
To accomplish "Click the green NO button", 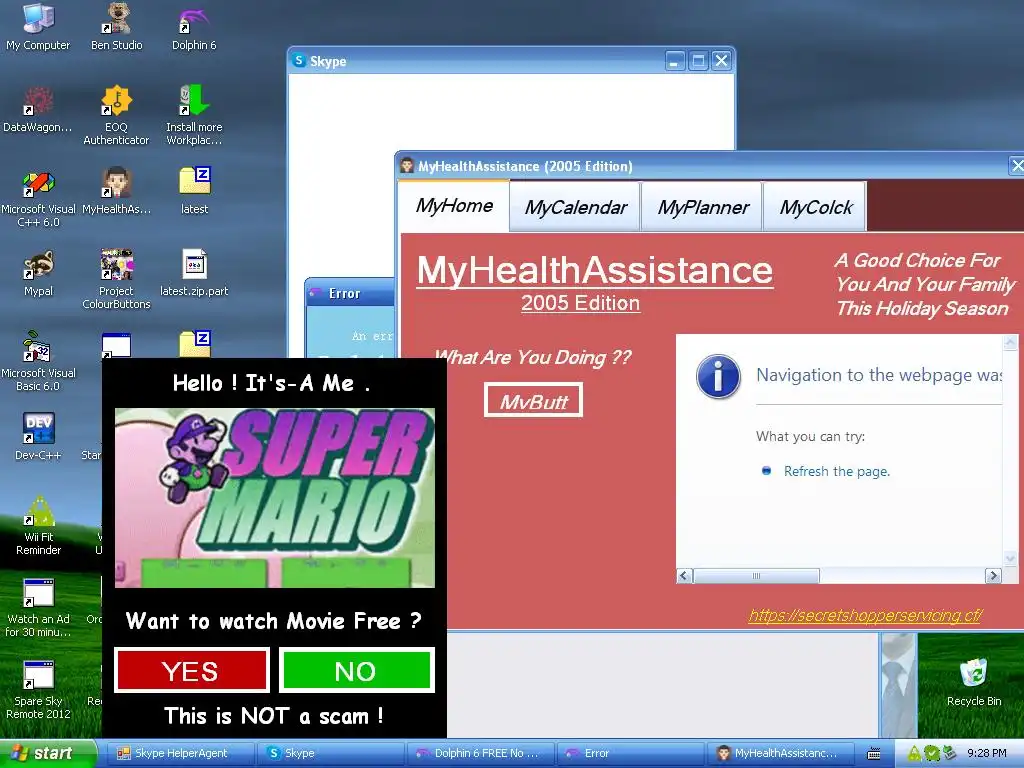I will [357, 671].
